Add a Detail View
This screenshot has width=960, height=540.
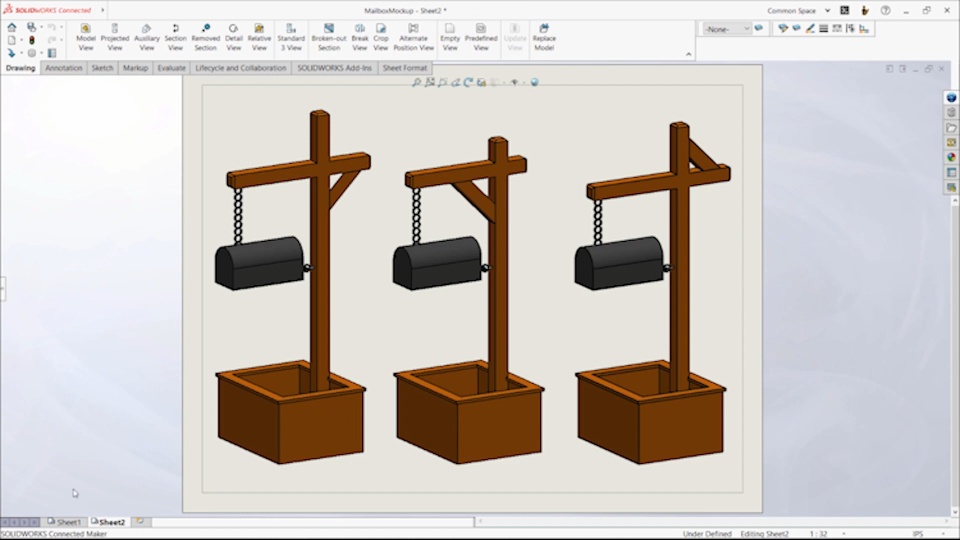point(233,37)
